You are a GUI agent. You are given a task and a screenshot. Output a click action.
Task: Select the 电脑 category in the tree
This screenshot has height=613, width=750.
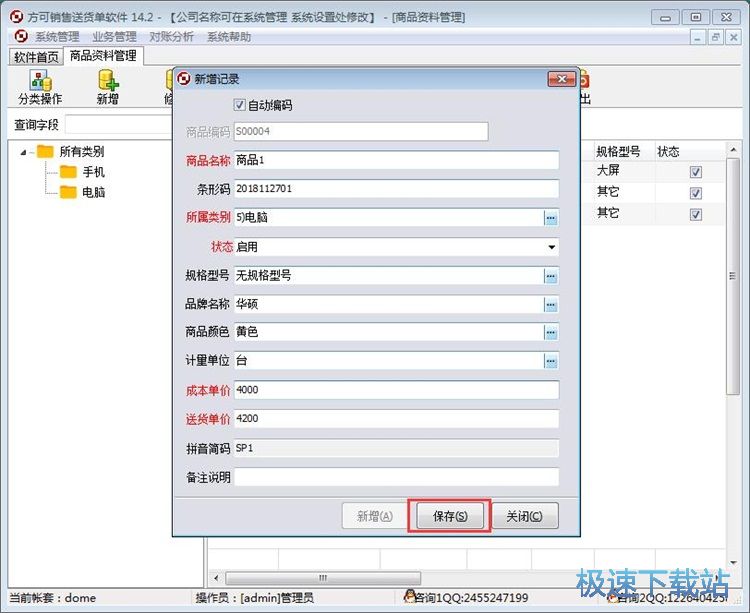coord(93,192)
